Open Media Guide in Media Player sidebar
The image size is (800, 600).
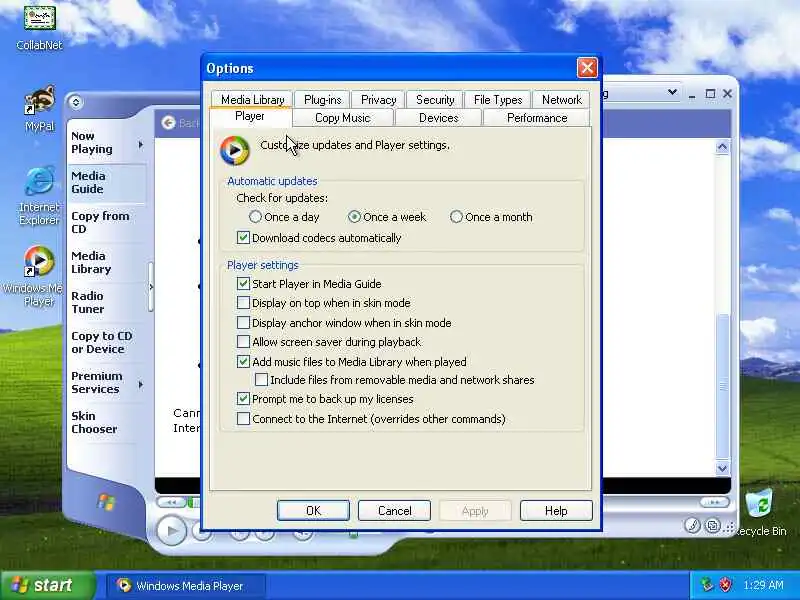click(106, 182)
